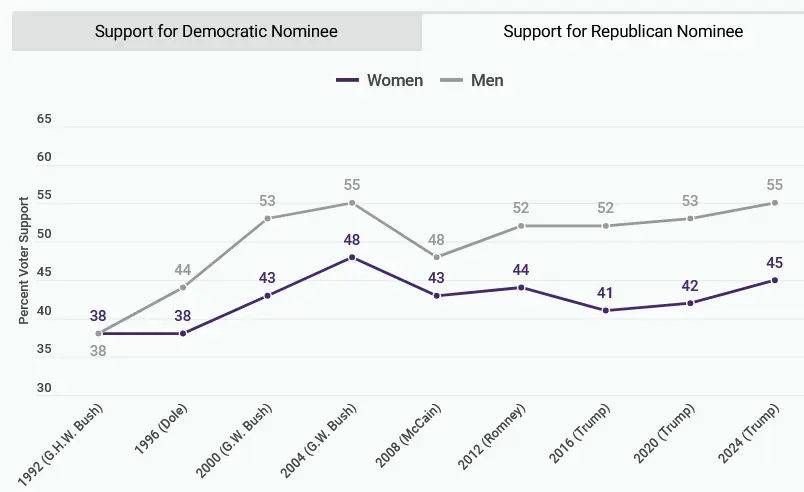Click Men data point at 2004 (55)
This screenshot has height=492, width=804.
click(352, 203)
